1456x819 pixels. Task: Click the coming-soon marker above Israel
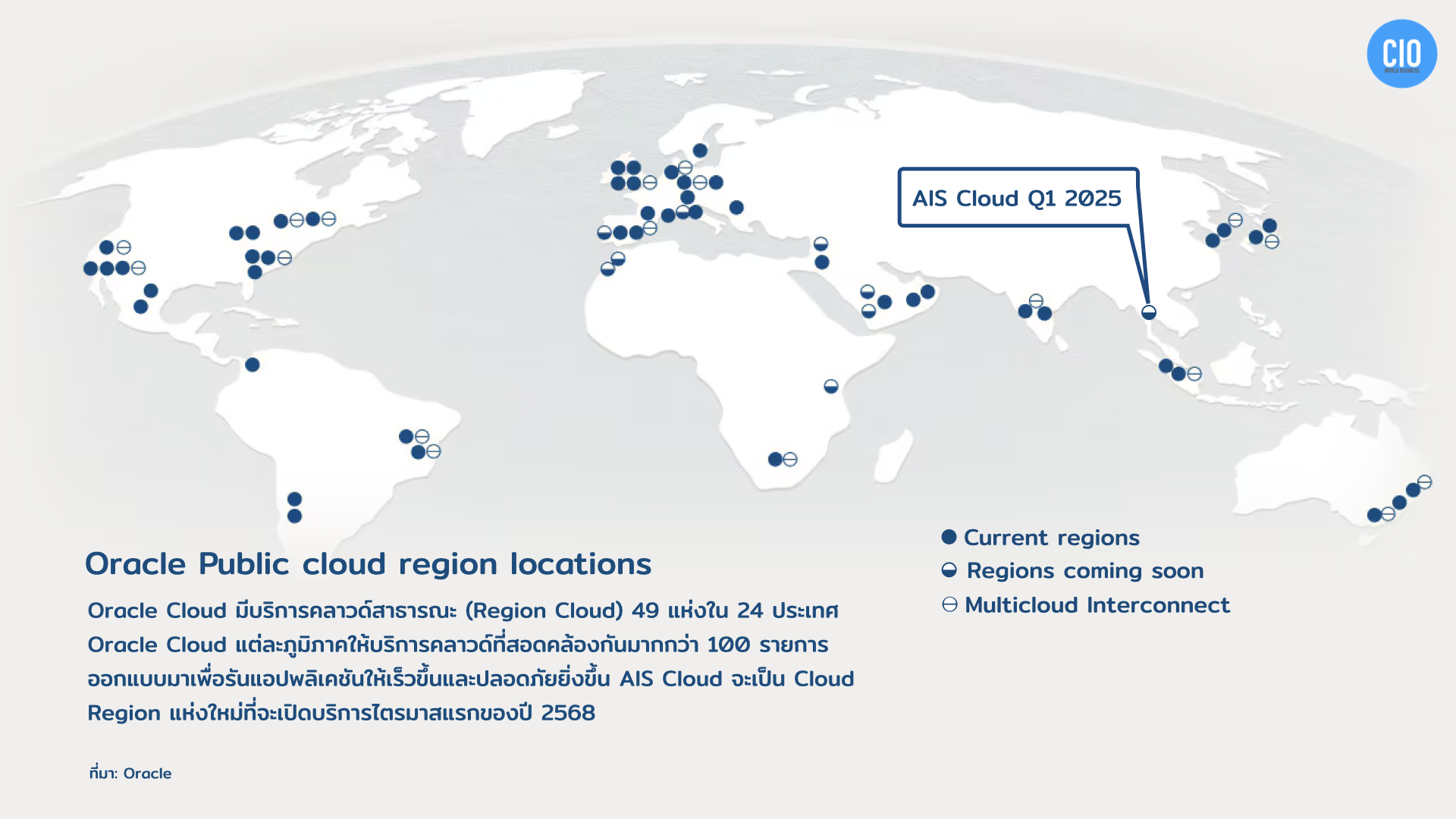coord(821,243)
